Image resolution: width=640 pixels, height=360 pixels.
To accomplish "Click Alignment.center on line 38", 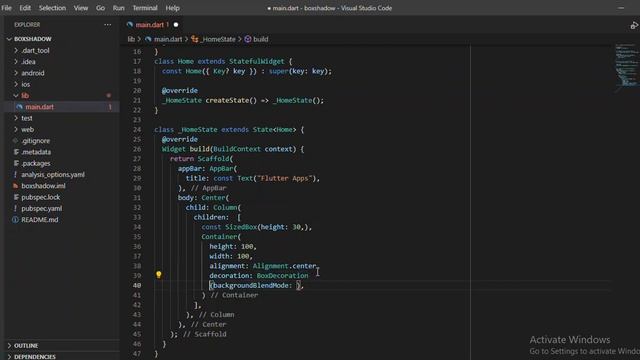I will coord(284,266).
